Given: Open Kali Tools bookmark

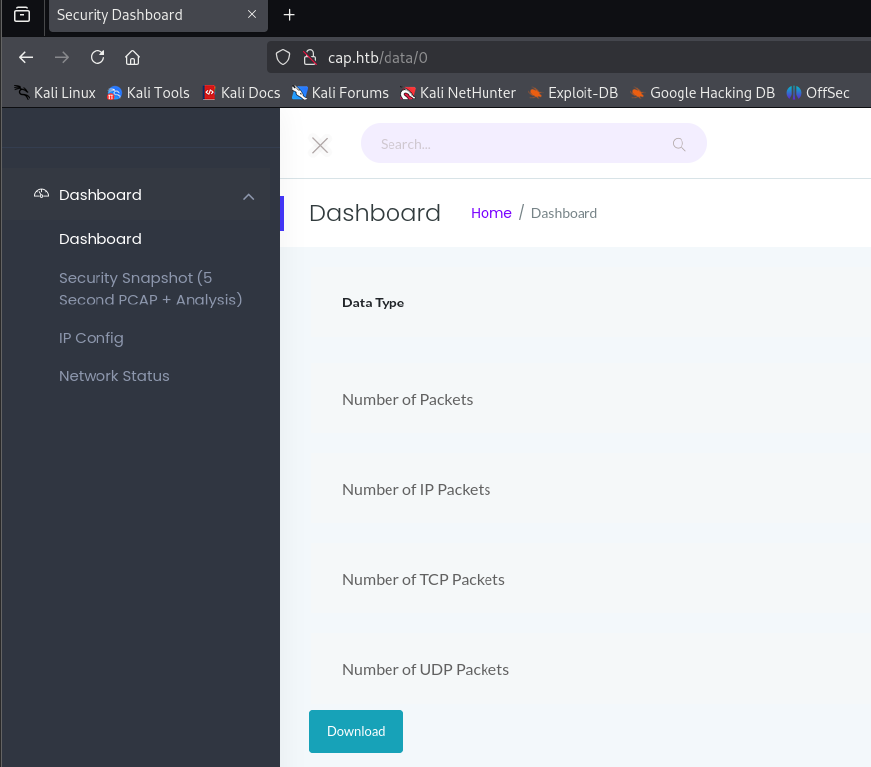Looking at the screenshot, I should 148,93.
